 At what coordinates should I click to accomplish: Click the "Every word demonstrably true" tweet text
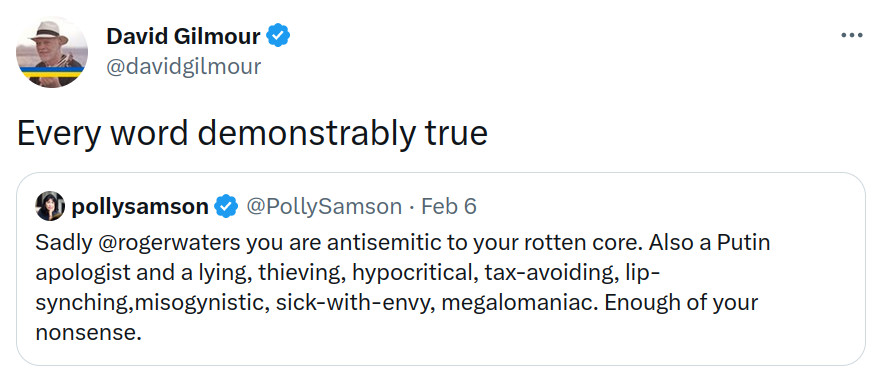click(253, 134)
